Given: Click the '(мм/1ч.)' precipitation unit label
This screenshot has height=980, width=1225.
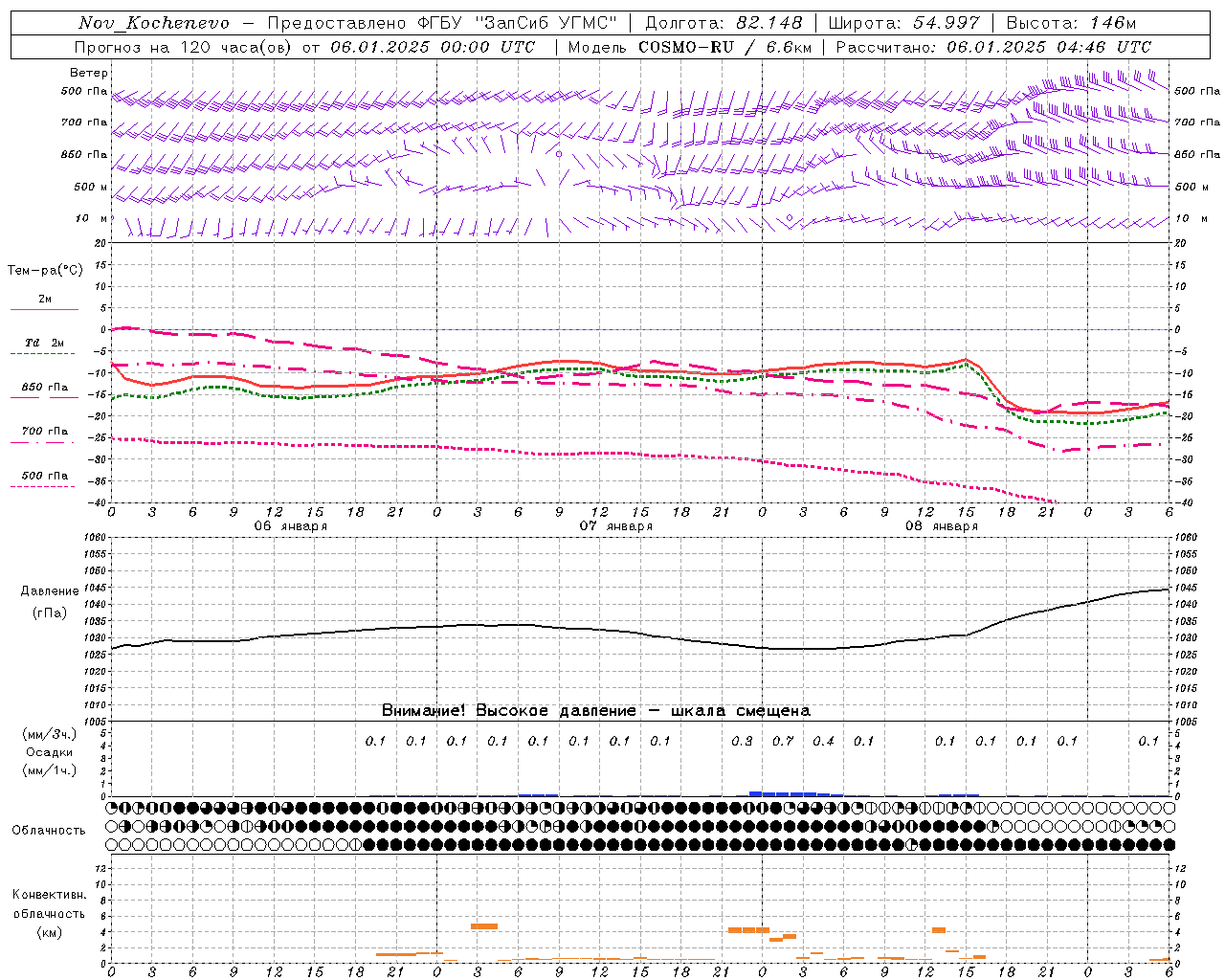Looking at the screenshot, I should (50, 770).
